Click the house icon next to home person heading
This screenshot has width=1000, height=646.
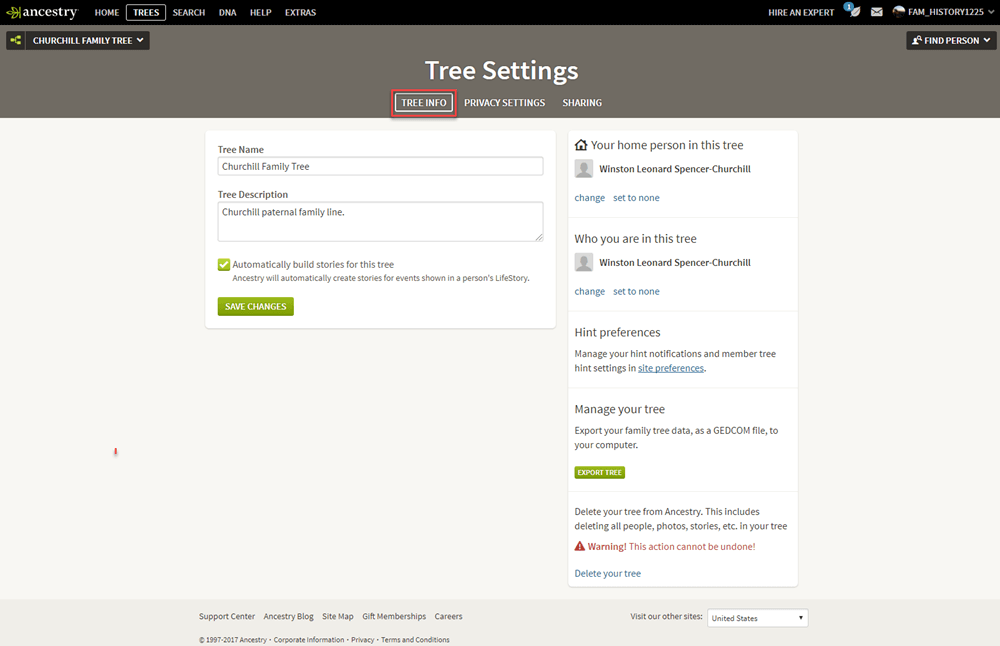pyautogui.click(x=581, y=145)
